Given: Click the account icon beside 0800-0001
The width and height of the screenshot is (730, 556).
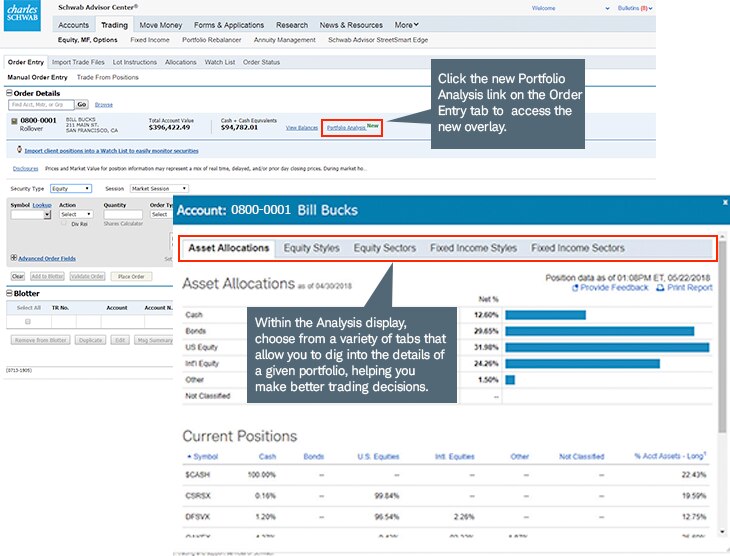Looking at the screenshot, I should pyautogui.click(x=14, y=121).
